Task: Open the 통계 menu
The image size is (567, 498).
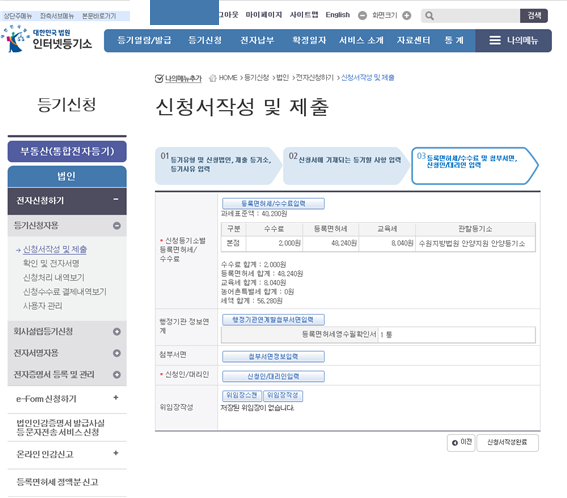Action: pos(454,40)
